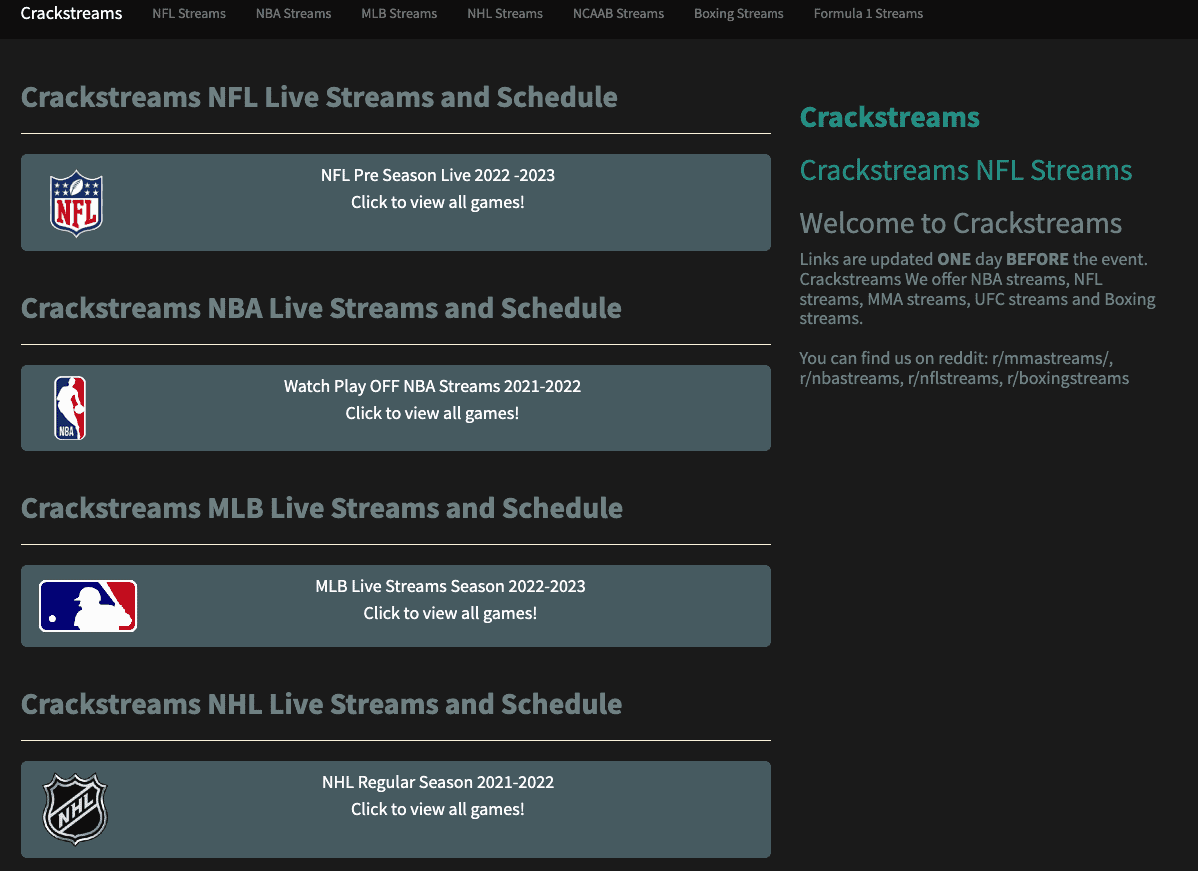
Task: Go to MLB Streams menu item
Action: tap(399, 14)
